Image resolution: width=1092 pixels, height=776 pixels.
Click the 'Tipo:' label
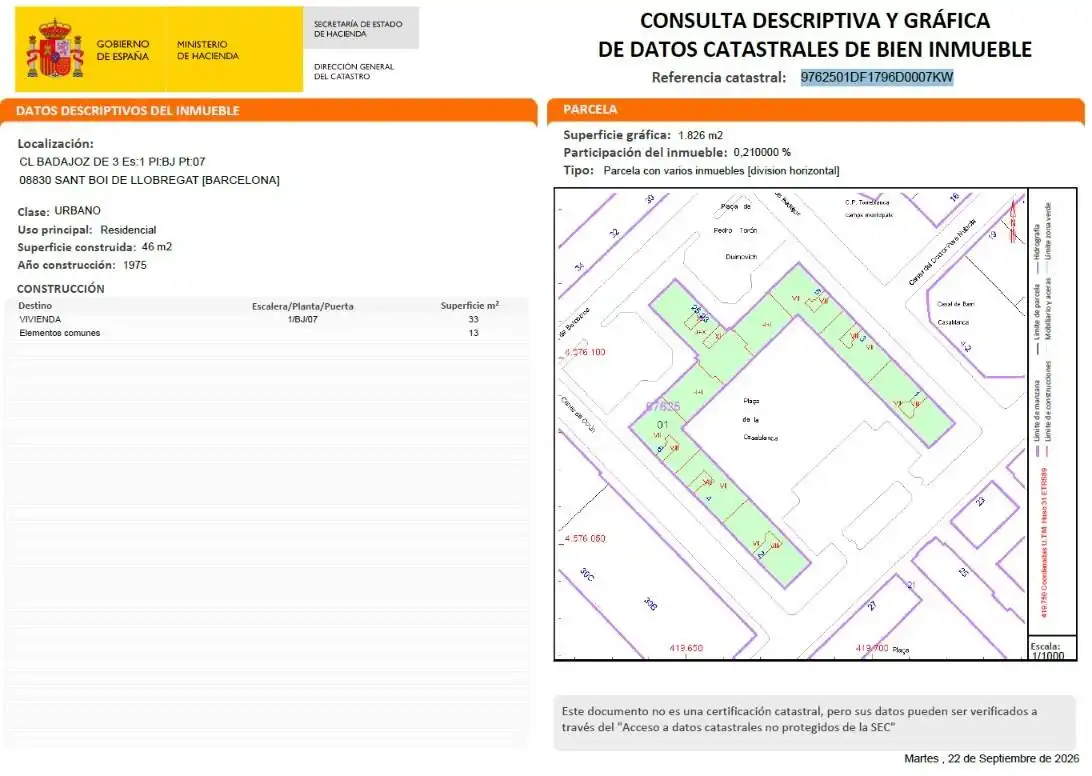pyautogui.click(x=579, y=170)
